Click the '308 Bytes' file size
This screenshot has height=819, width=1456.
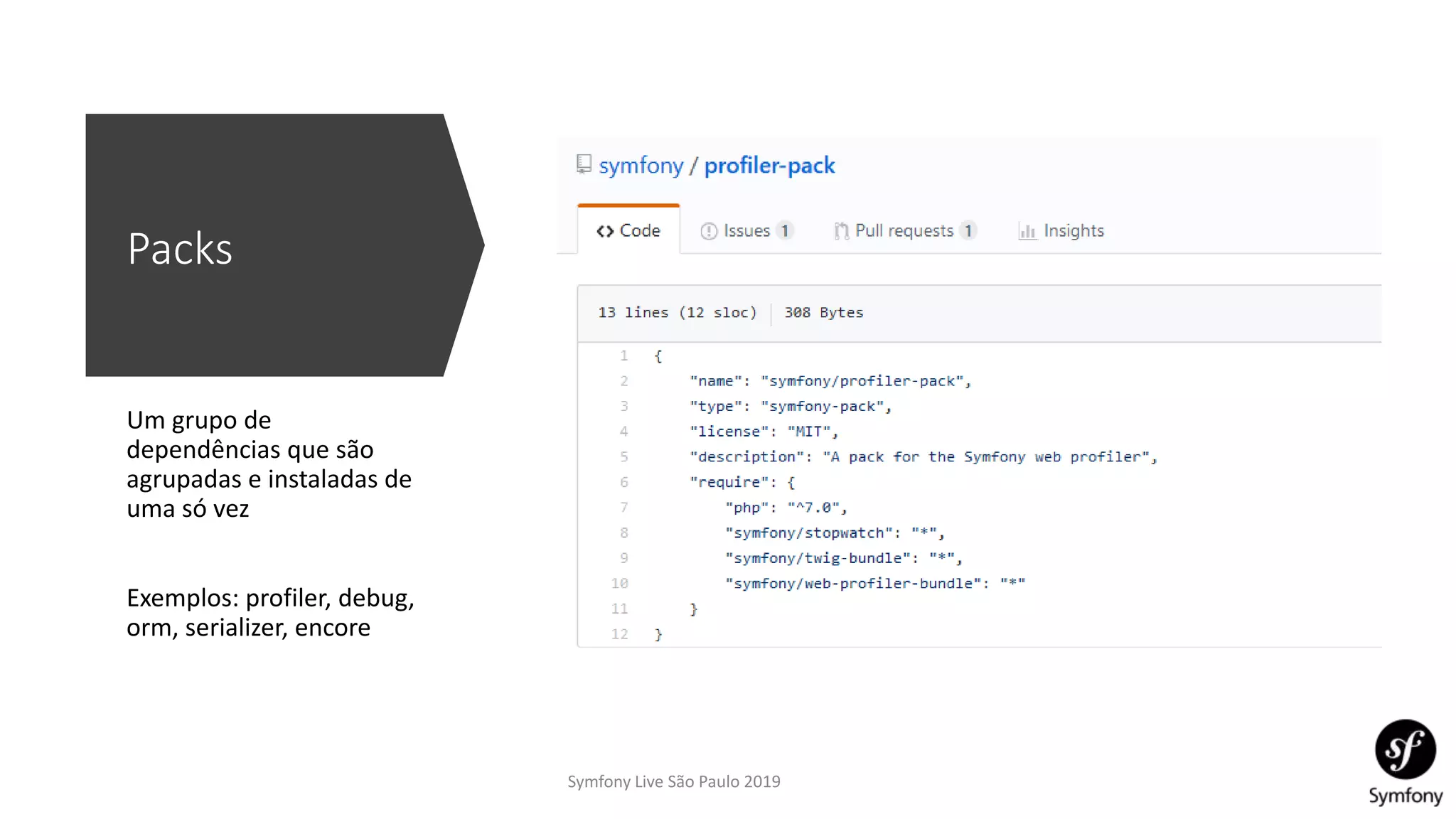[824, 313]
